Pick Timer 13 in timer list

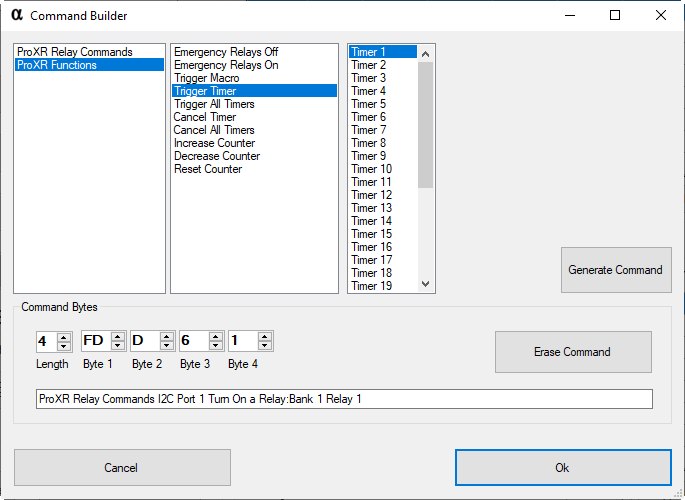tap(383, 208)
